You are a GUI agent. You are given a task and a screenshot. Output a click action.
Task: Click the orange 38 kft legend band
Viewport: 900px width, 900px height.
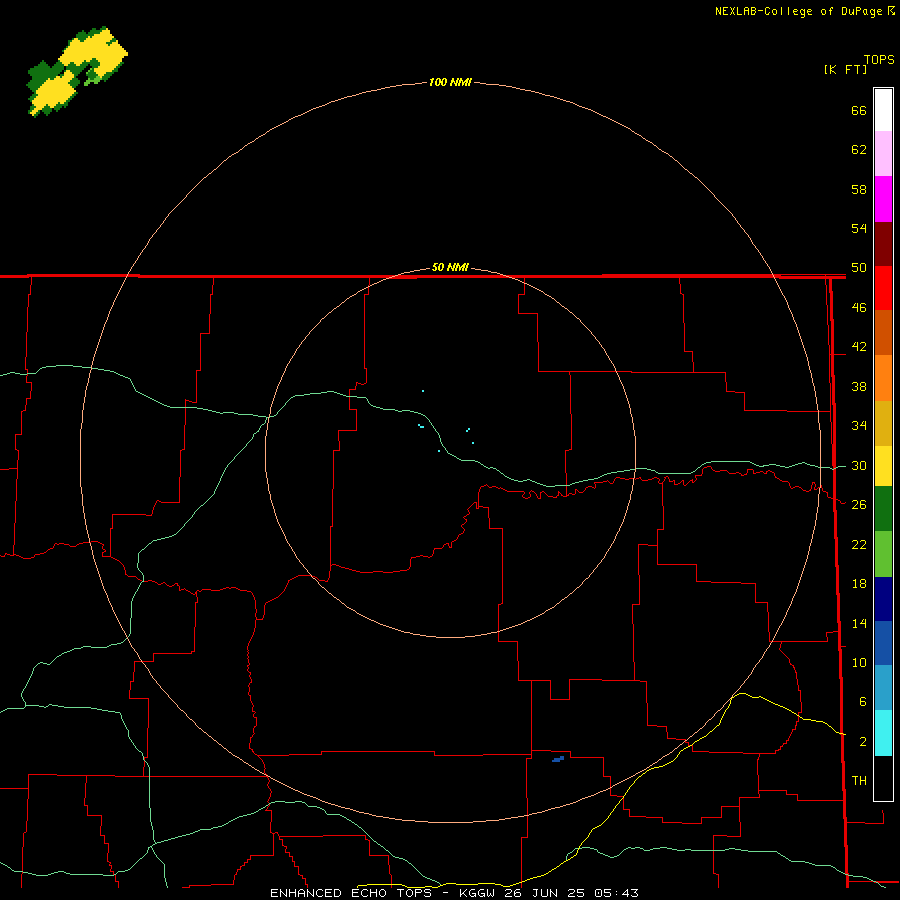(x=883, y=378)
